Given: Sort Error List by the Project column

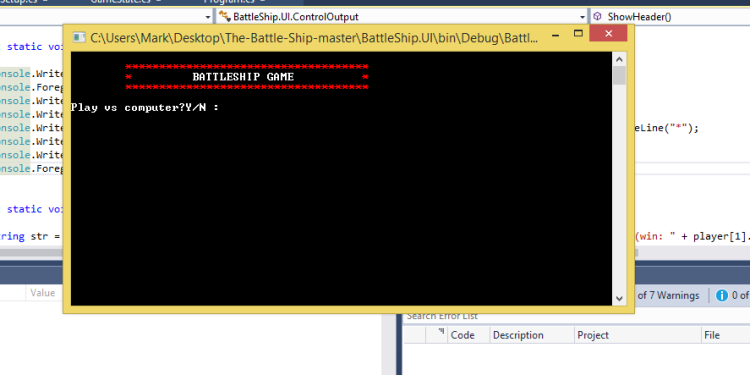Looking at the screenshot, I should pyautogui.click(x=638, y=335).
